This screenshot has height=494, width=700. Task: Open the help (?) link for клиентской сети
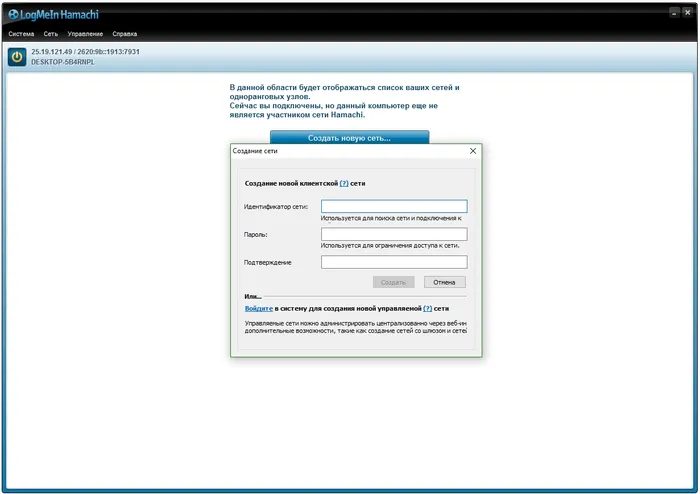pyautogui.click(x=344, y=183)
